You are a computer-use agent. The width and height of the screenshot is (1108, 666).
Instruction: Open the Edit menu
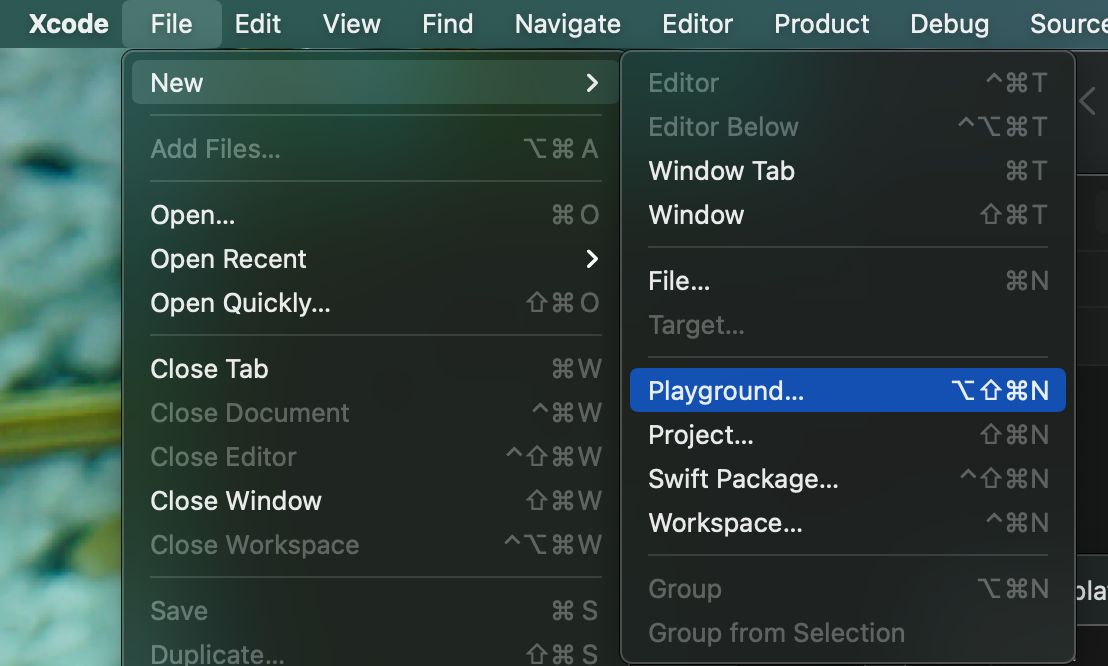pos(257,24)
